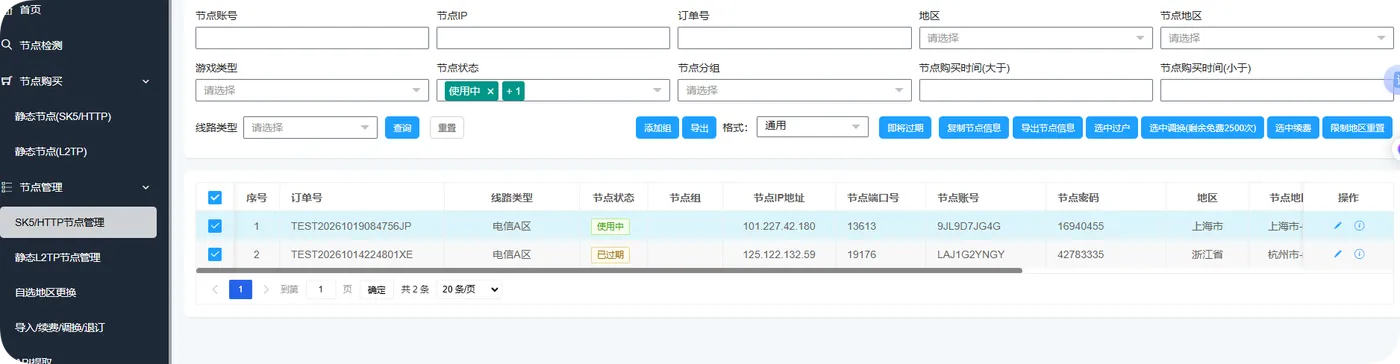Open 静态节点(SK5/HTTP) in the sidebar
Screen dimensions: 1400x364
click(63, 116)
